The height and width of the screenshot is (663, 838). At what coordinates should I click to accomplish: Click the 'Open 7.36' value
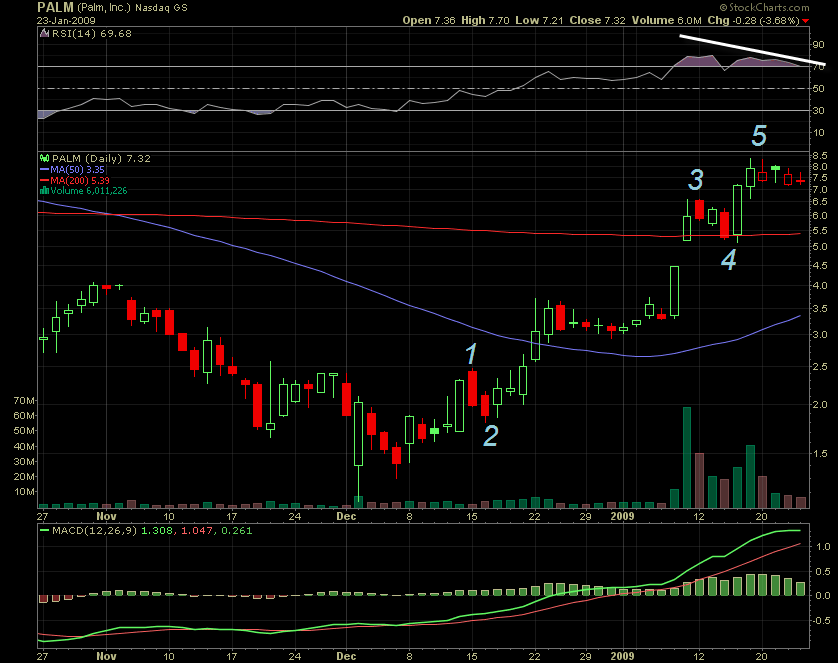(x=429, y=20)
